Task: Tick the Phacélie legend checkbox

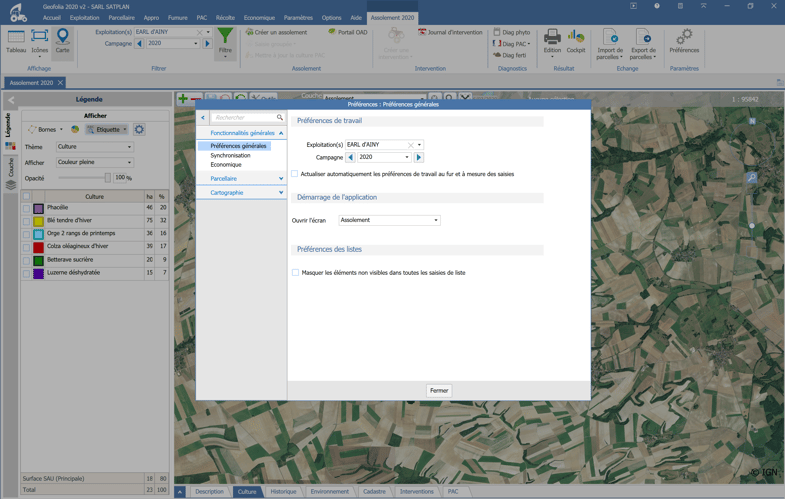Action: [x=27, y=208]
